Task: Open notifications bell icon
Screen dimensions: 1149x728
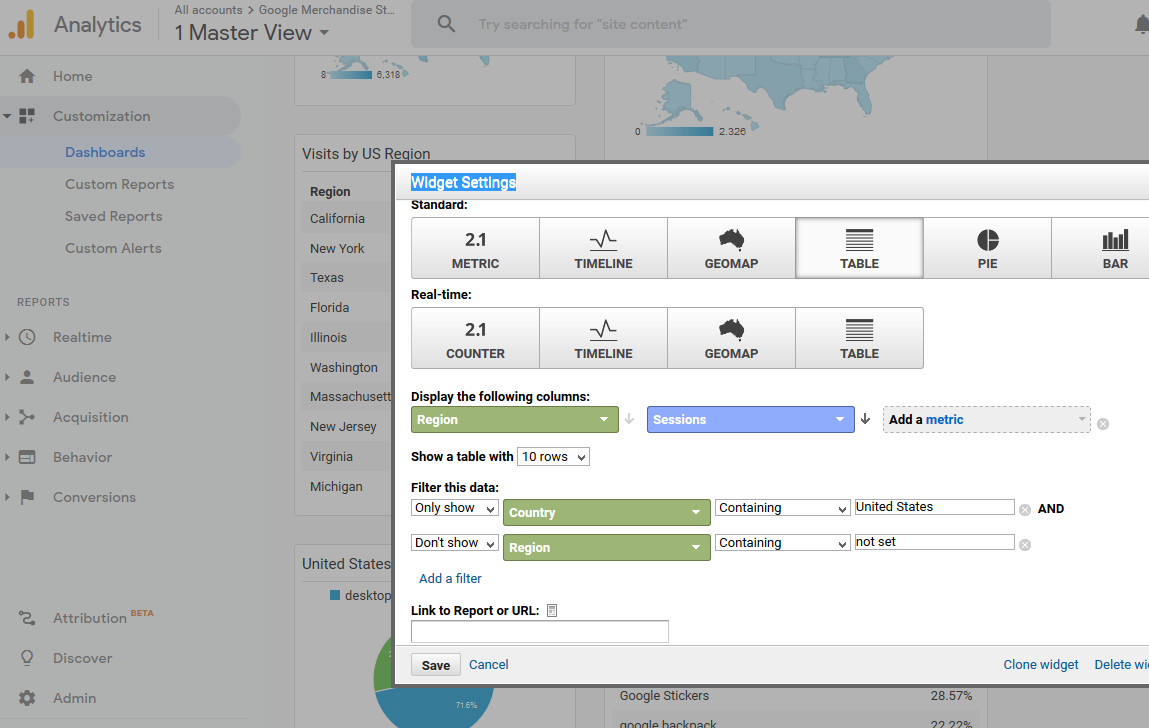Action: tap(1142, 24)
